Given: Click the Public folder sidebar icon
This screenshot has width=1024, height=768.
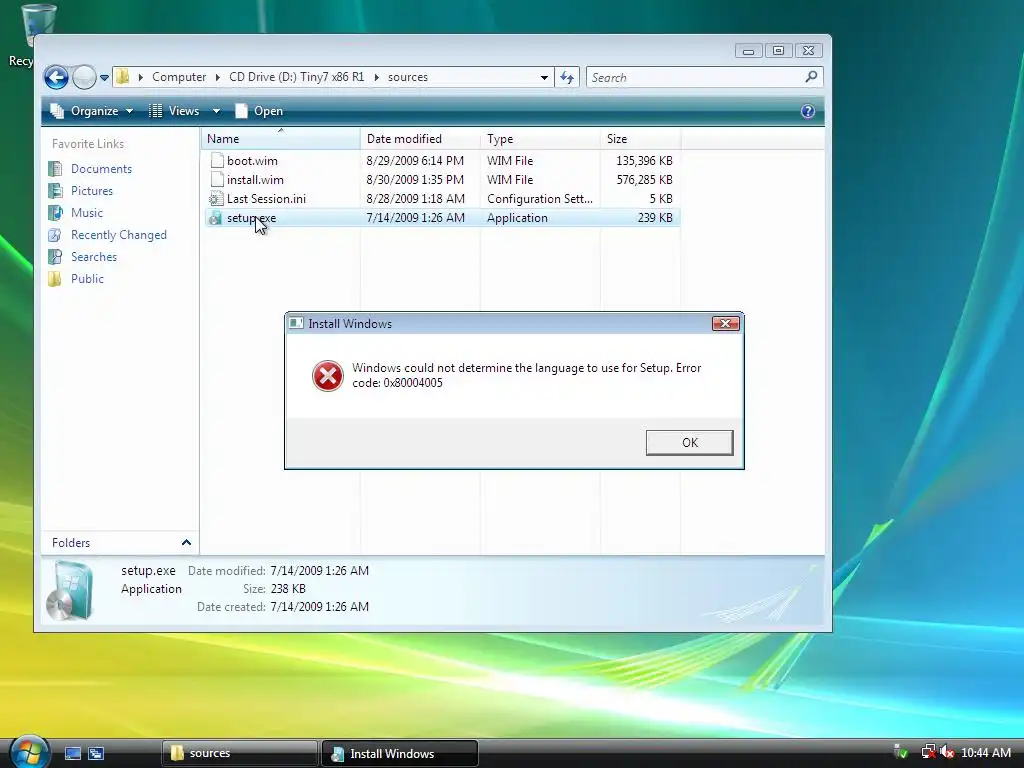Looking at the screenshot, I should (55, 279).
